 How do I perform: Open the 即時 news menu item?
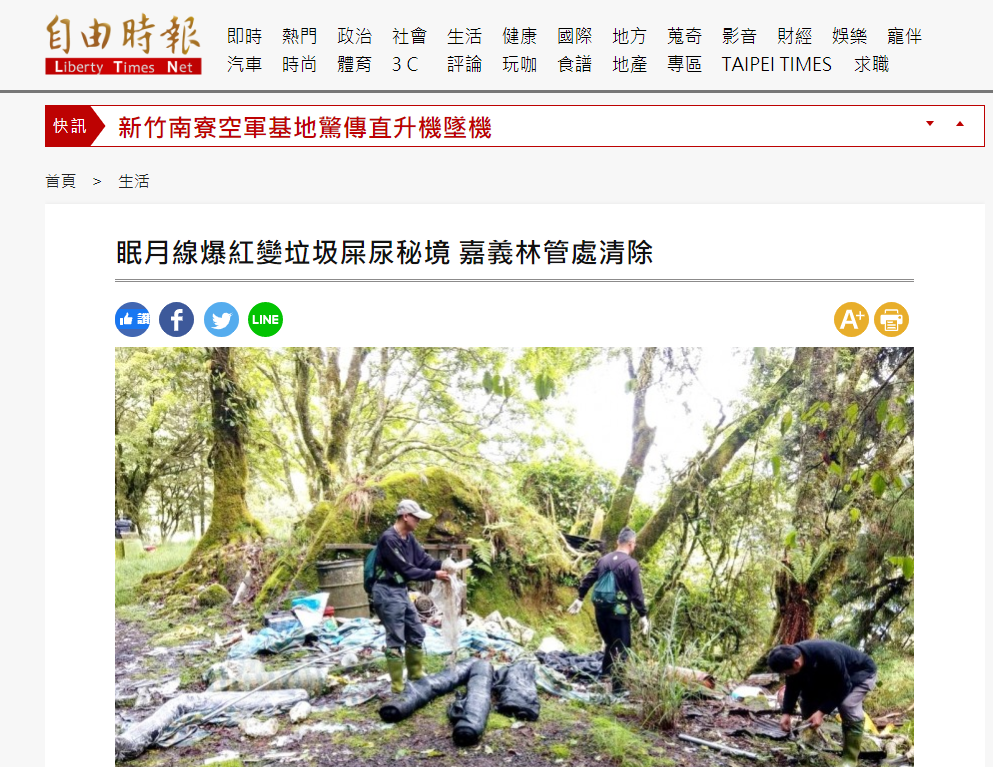[244, 36]
